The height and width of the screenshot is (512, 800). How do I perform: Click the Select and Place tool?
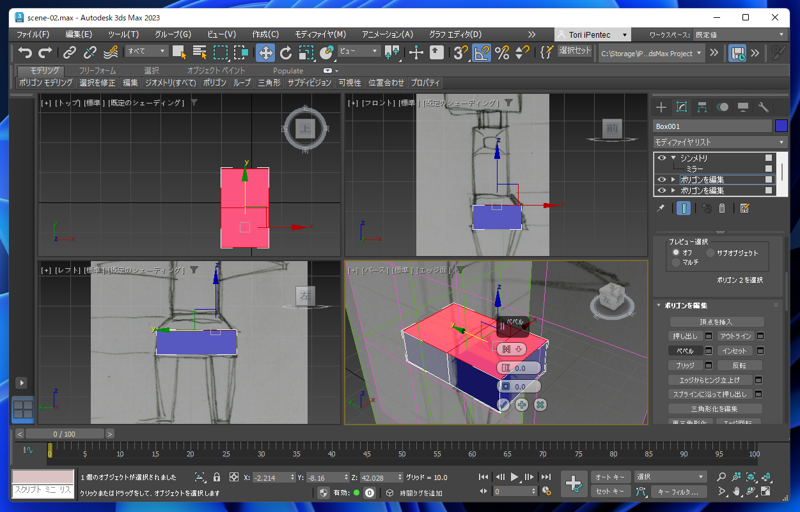point(327,52)
